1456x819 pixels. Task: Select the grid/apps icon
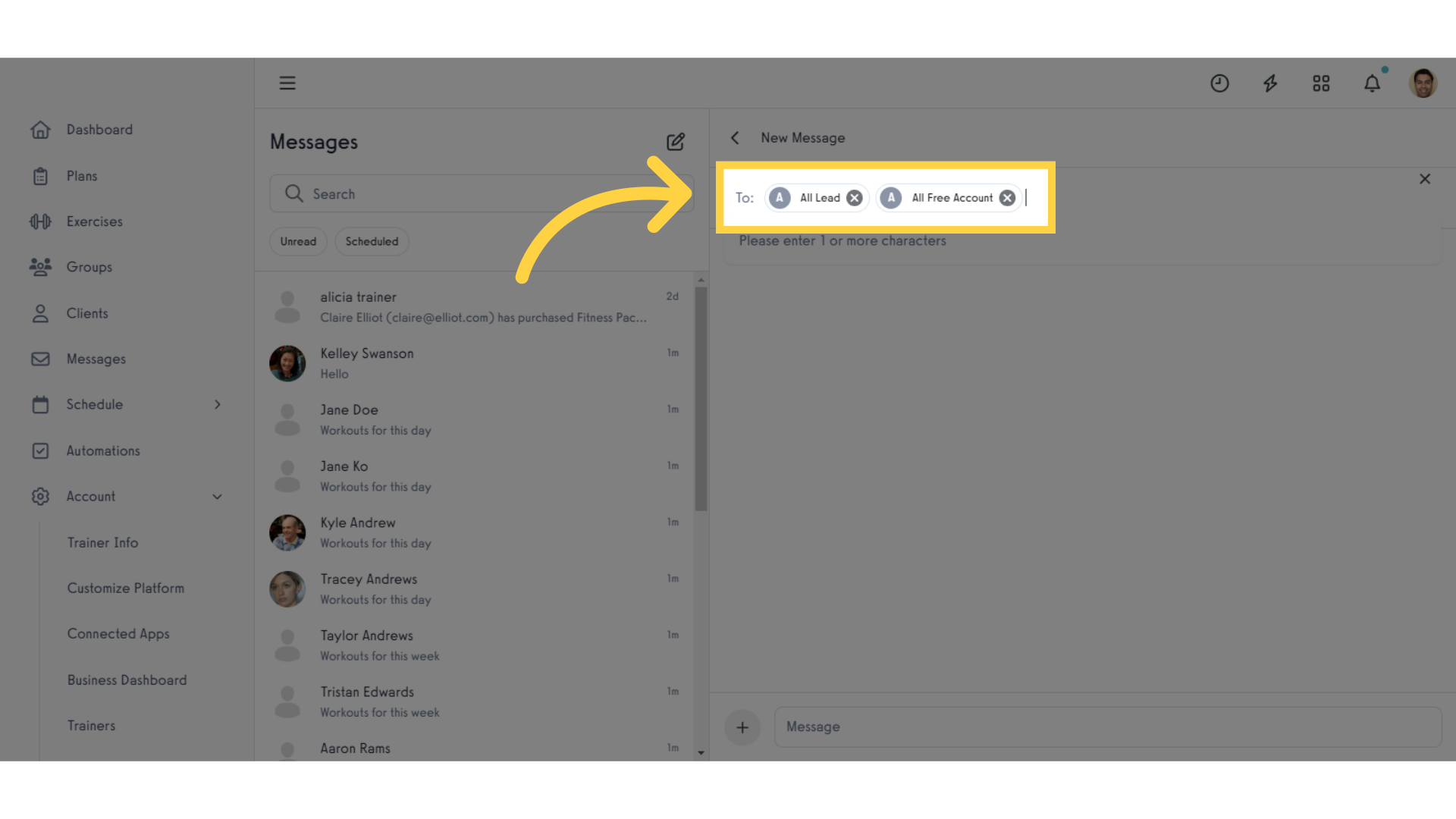[1321, 83]
